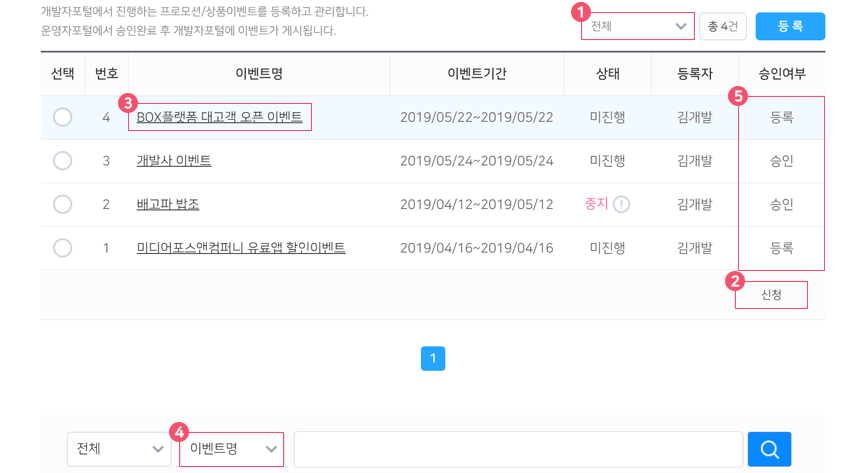
Task: Click the 선택 column header
Action: (x=63, y=74)
